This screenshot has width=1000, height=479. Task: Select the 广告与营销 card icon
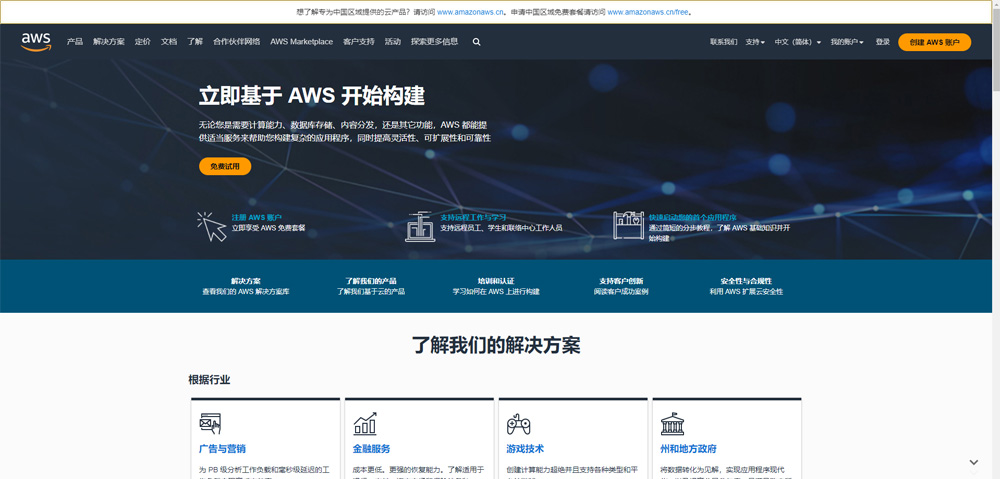(210, 423)
